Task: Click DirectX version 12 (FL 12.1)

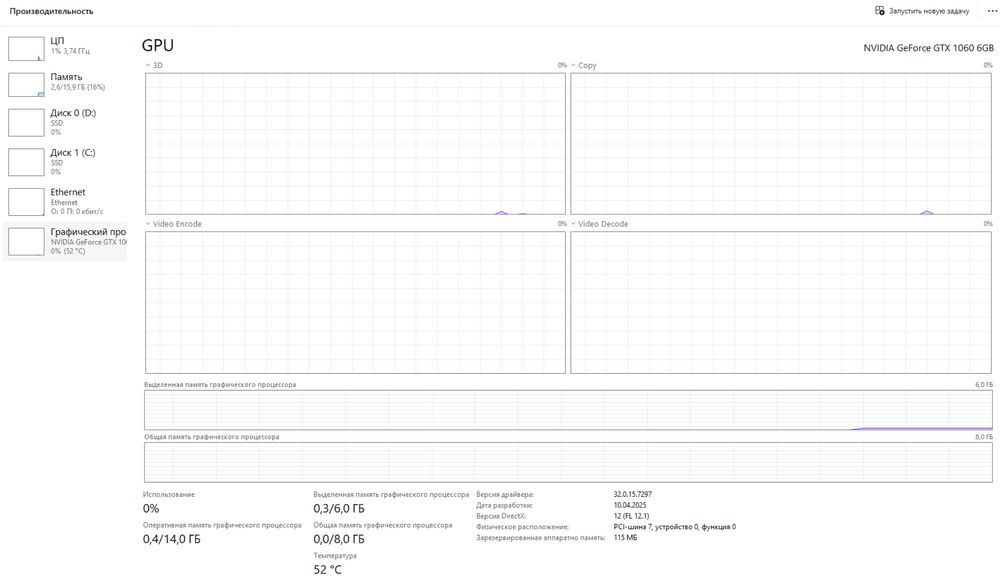Action: (631, 516)
